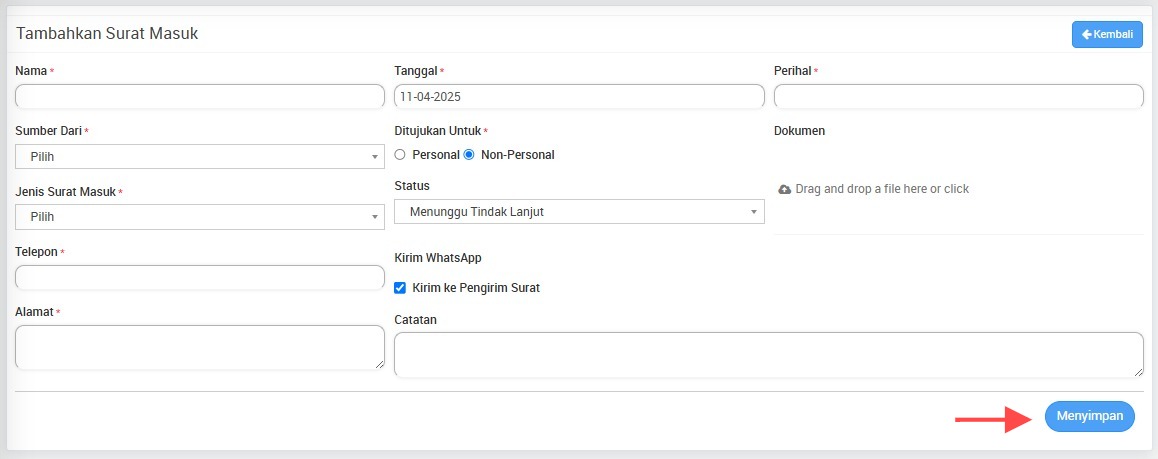Click into the Perihal input field
1158x459 pixels.
click(x=959, y=97)
